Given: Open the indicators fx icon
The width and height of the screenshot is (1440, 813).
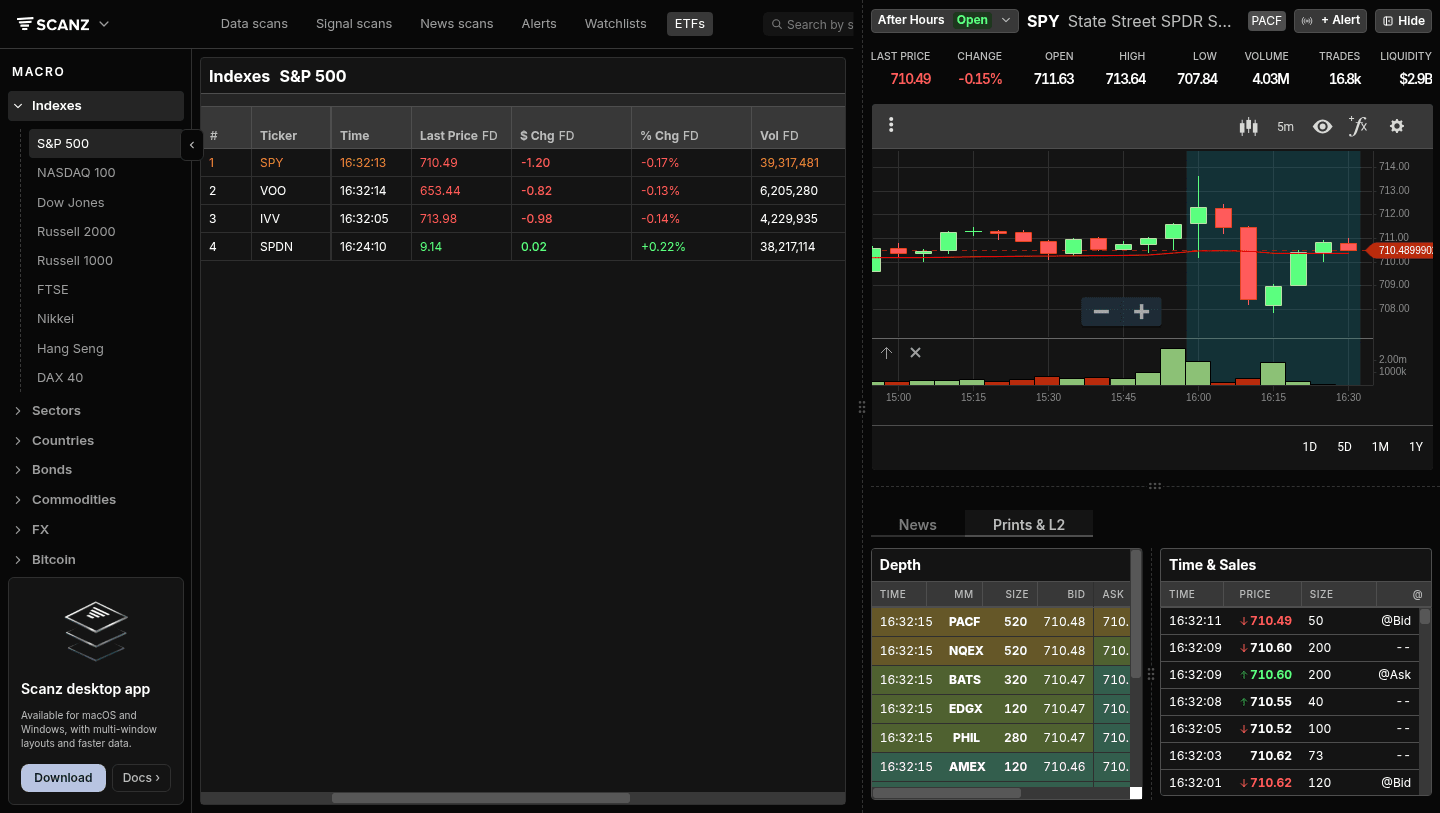Looking at the screenshot, I should [1357, 126].
